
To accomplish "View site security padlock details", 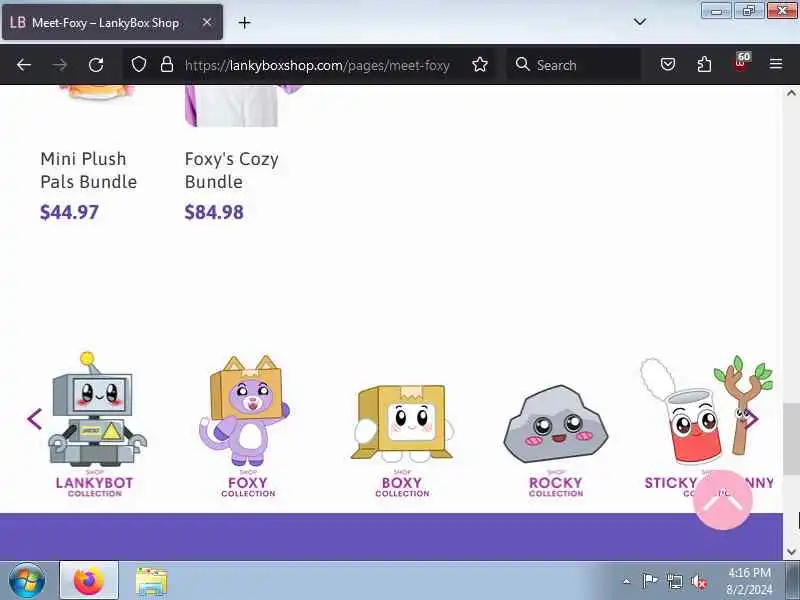I will tap(167, 64).
